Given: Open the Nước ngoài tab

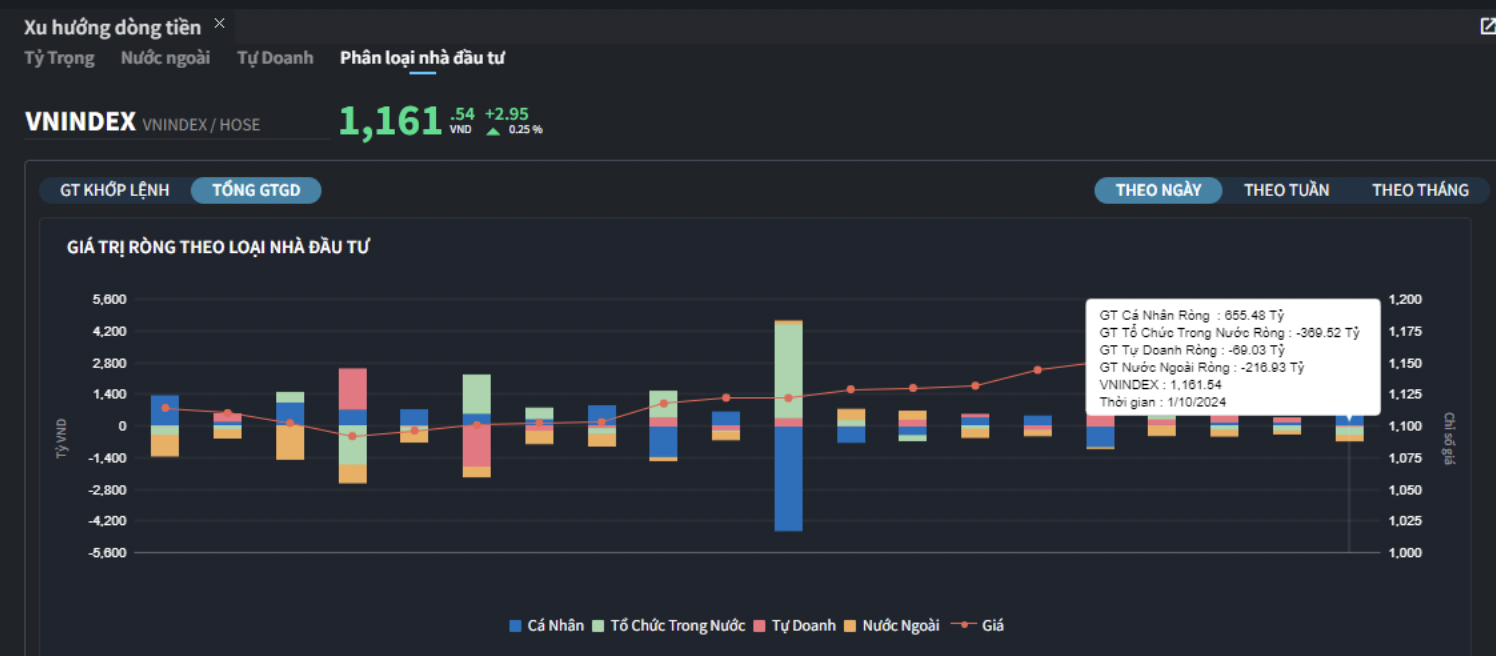Looking at the screenshot, I should point(165,58).
